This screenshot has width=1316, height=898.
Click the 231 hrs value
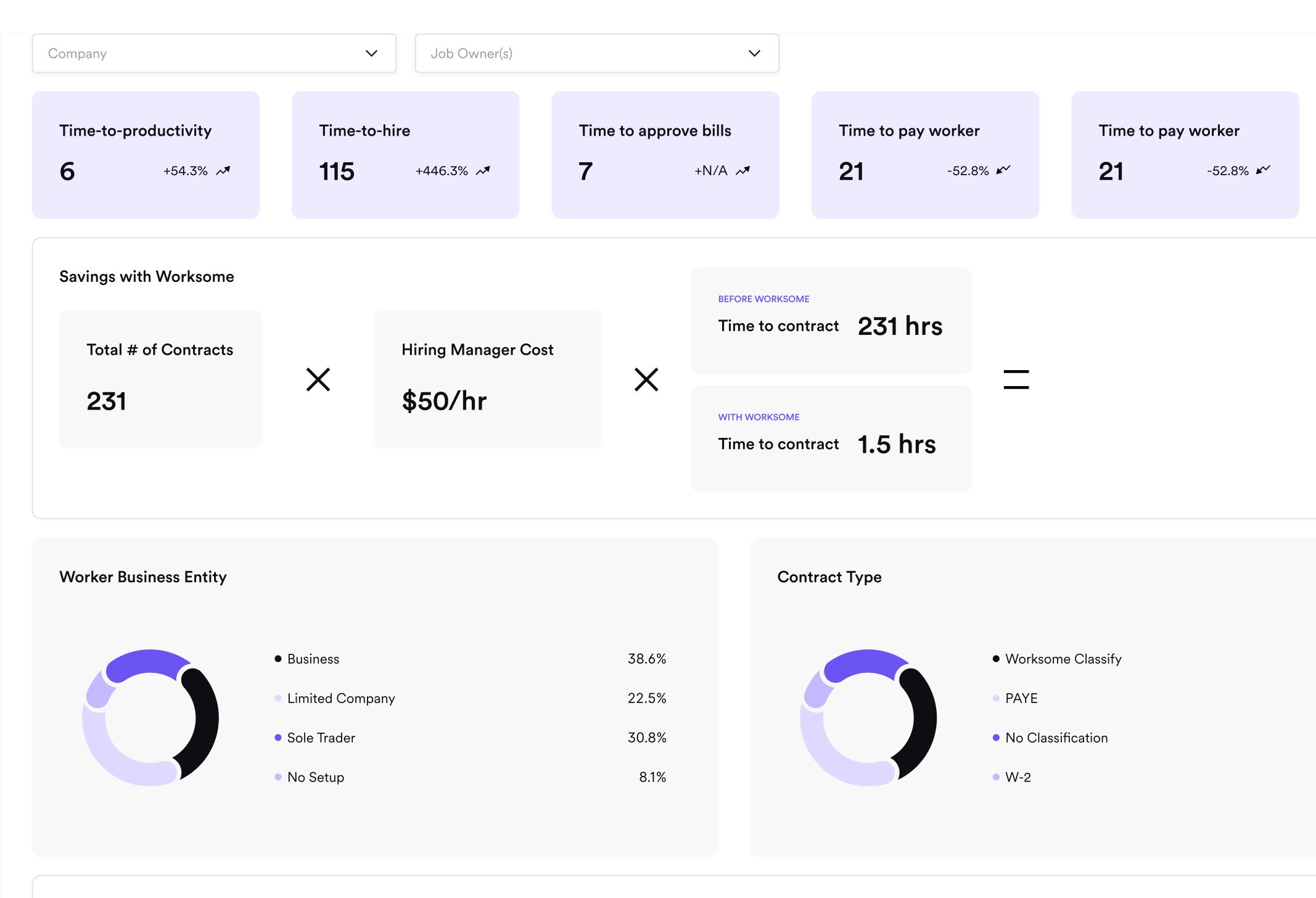(900, 326)
